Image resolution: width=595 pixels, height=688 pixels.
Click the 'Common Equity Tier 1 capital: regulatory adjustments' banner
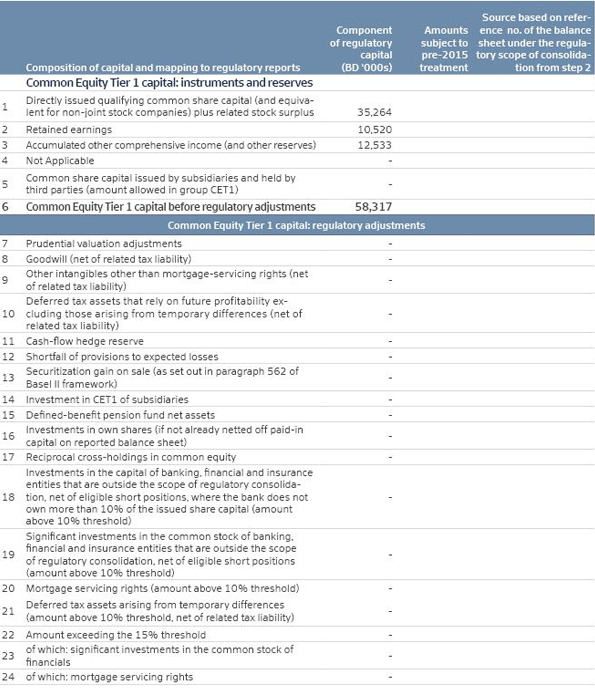[296, 226]
